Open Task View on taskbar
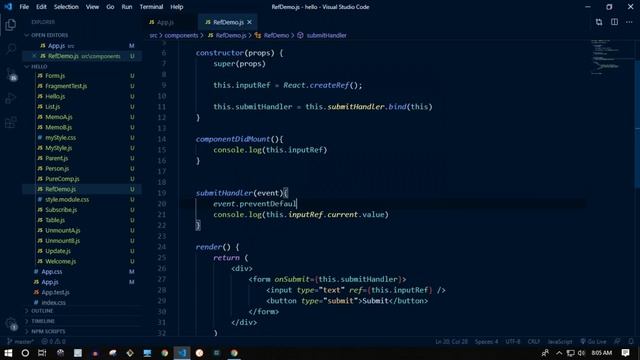Image resolution: width=640 pixels, height=360 pixels. coord(42,353)
